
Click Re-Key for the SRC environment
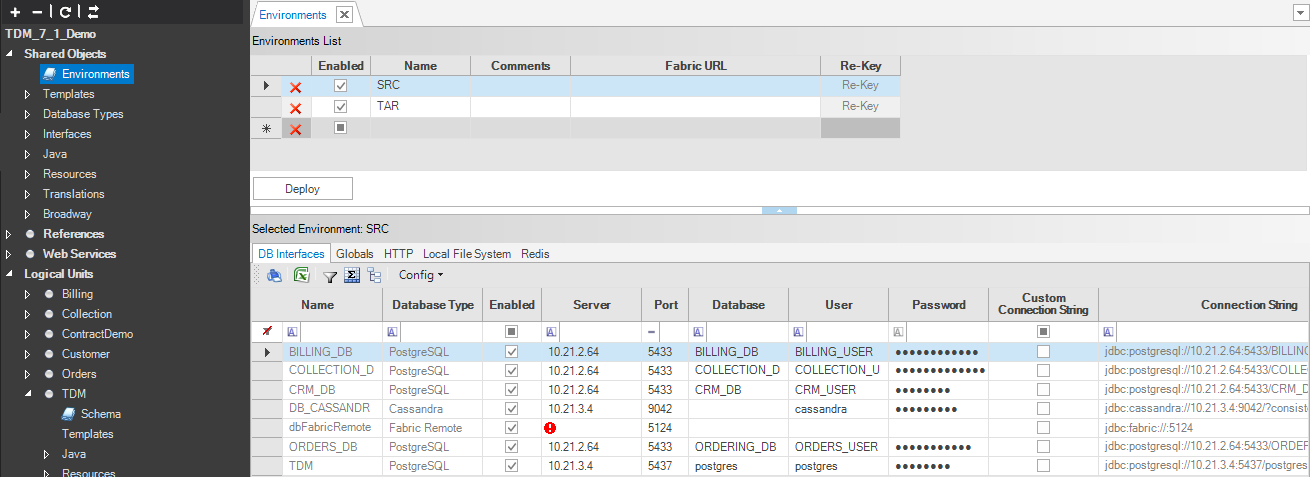pyautogui.click(x=859, y=86)
